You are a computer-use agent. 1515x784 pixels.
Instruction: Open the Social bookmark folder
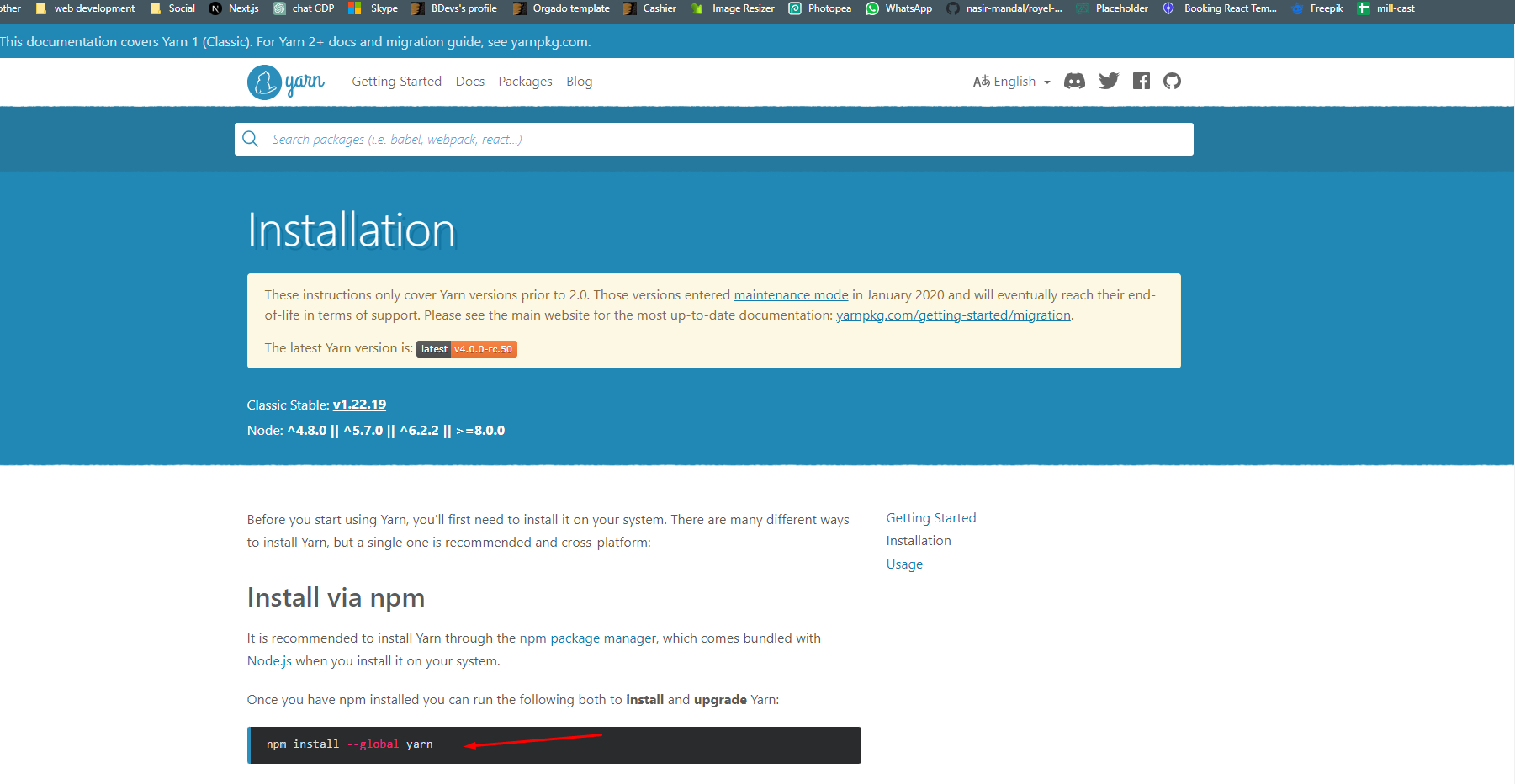(x=172, y=8)
